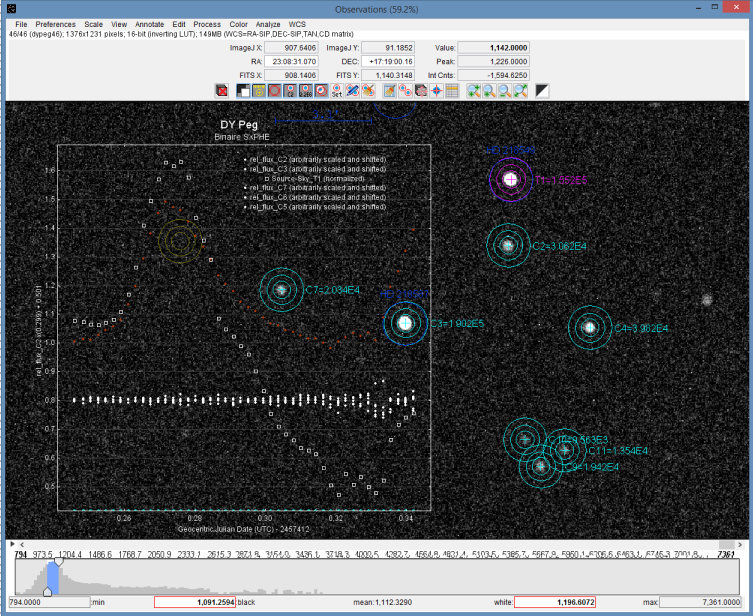Click the second magnifier zoom icon

[489, 90]
